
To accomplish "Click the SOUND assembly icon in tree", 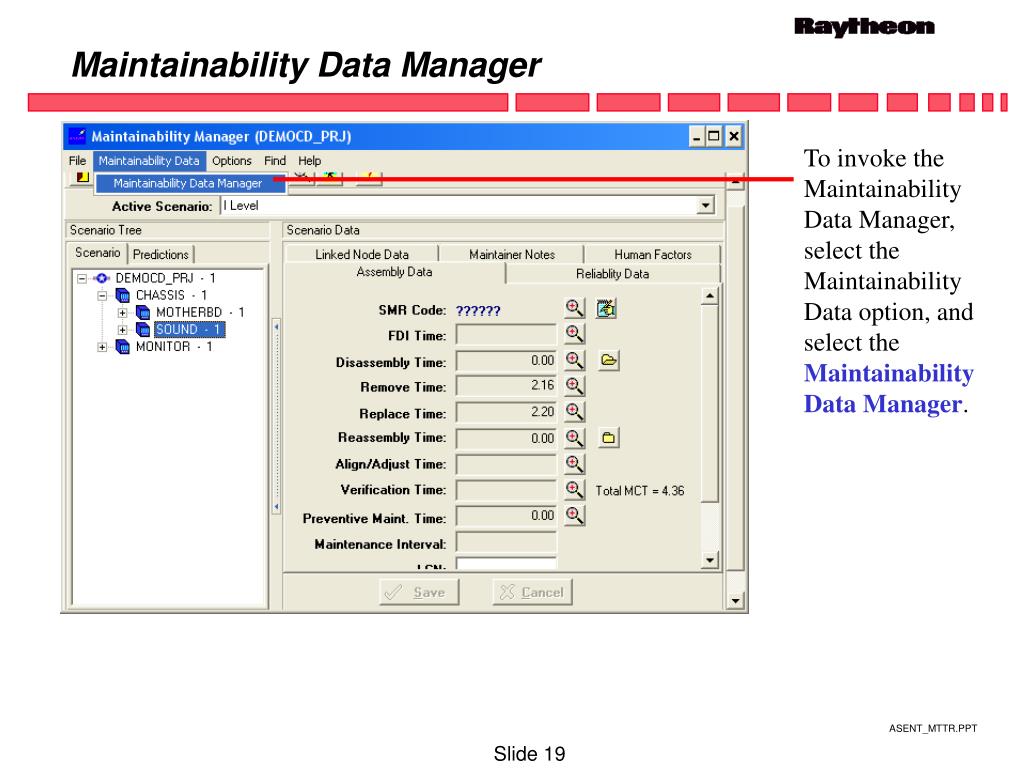I will [x=143, y=329].
